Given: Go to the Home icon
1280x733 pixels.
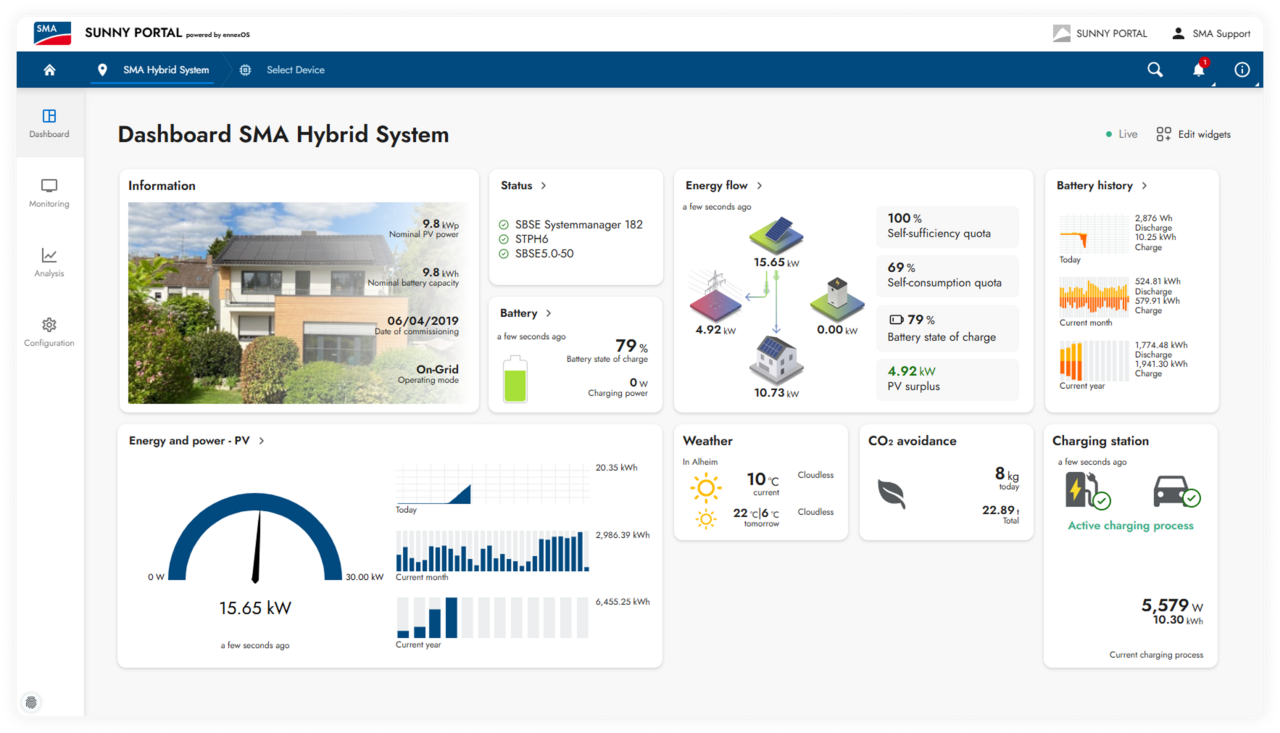Looking at the screenshot, I should [49, 70].
